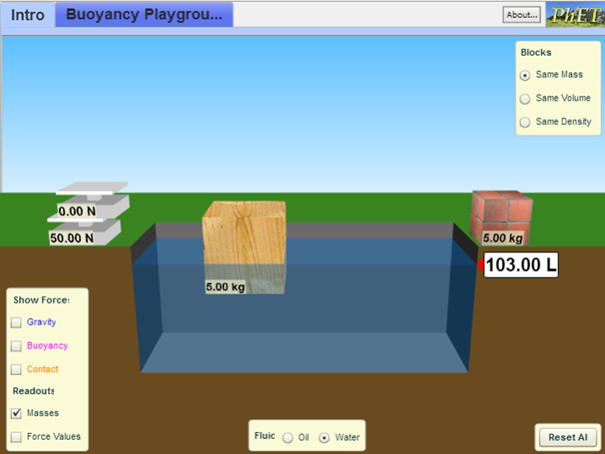Screen dimensions: 605x454
Task: Open the Buoyancy Playground tab
Action: pyautogui.click(x=144, y=15)
